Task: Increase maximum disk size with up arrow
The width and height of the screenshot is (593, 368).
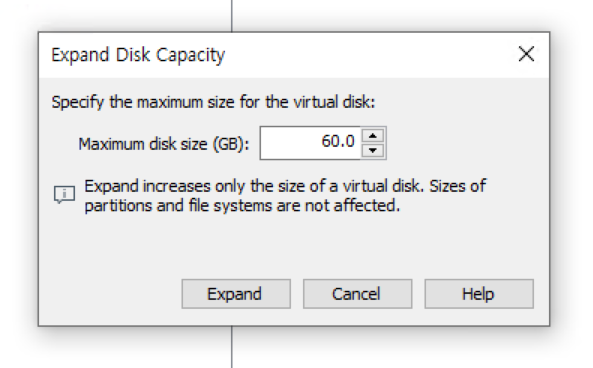Action: coord(373,136)
